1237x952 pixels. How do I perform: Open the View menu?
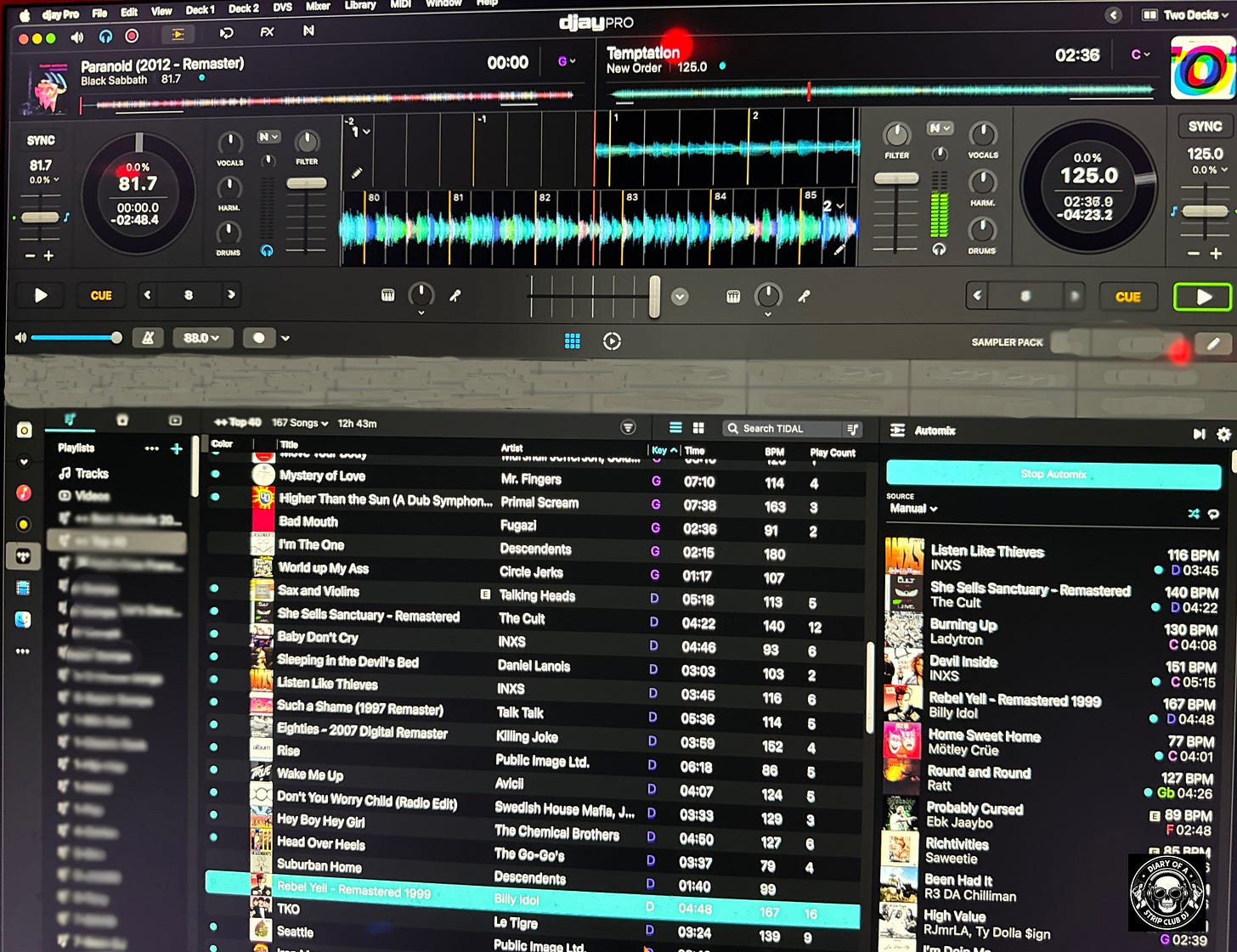coord(161,11)
